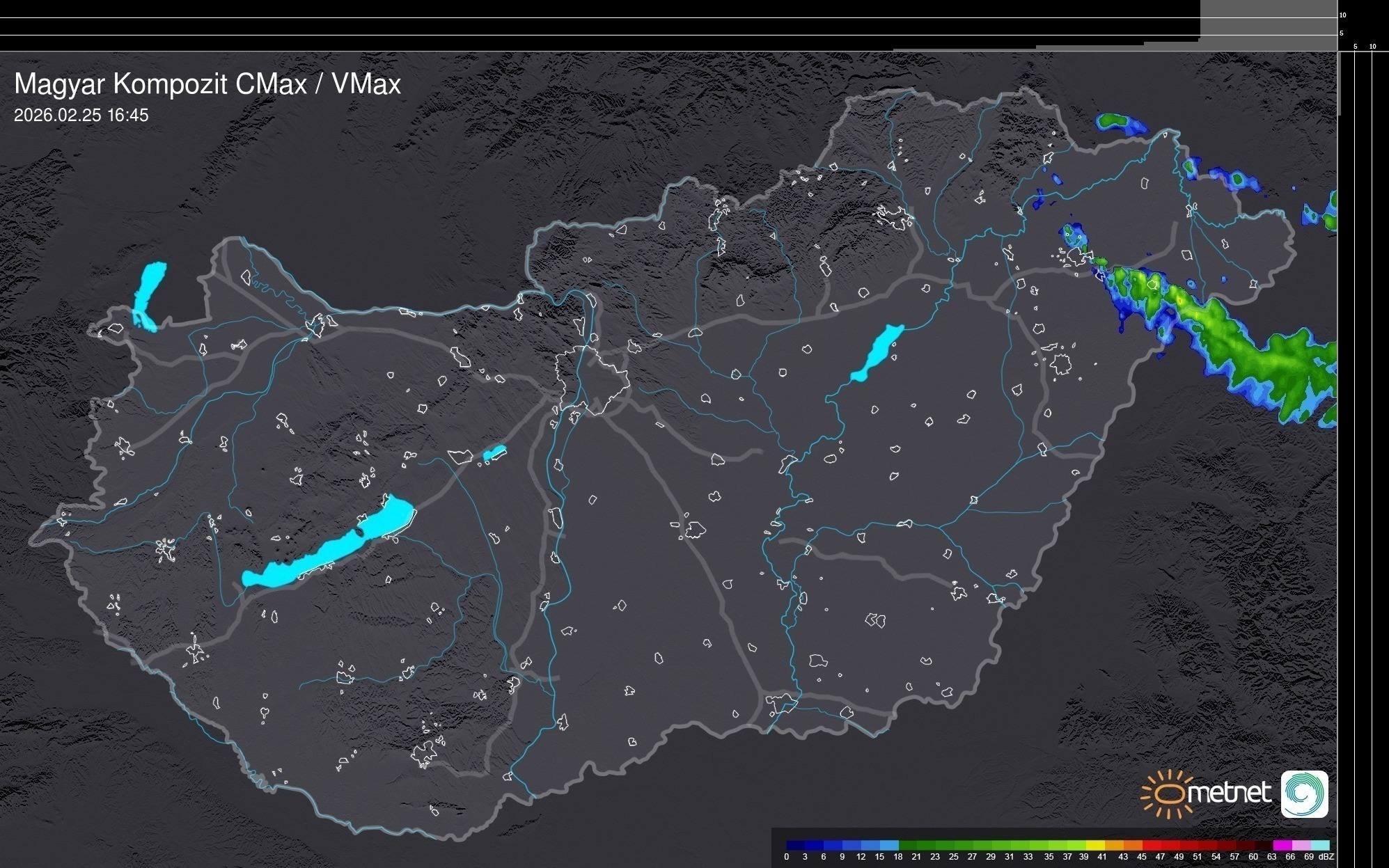This screenshot has width=1389, height=868.
Task: Click the green 21 dBZ legend swatch
Action: [x=925, y=845]
